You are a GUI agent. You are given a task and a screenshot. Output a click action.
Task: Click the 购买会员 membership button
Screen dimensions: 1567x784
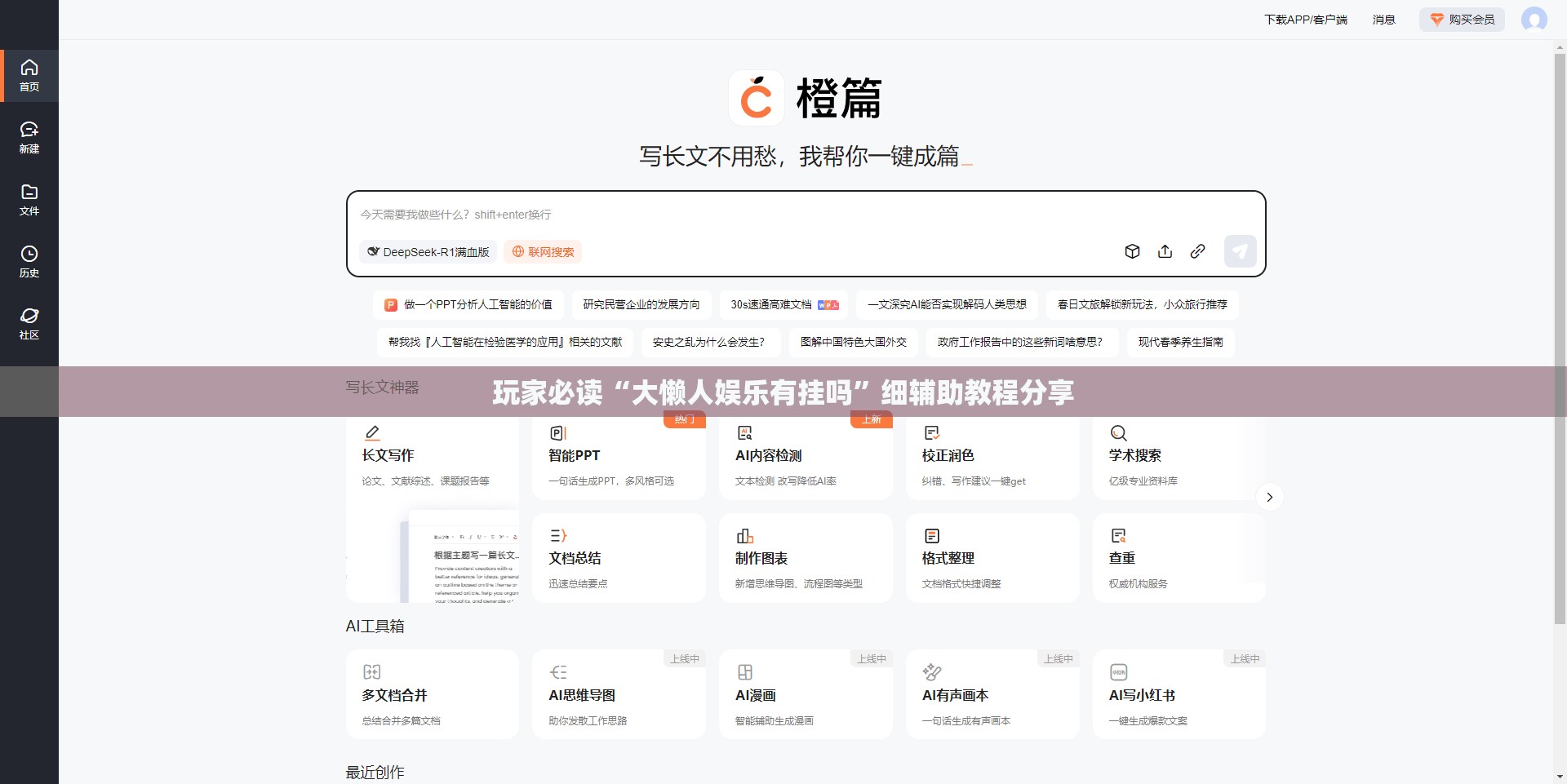coord(1462,20)
